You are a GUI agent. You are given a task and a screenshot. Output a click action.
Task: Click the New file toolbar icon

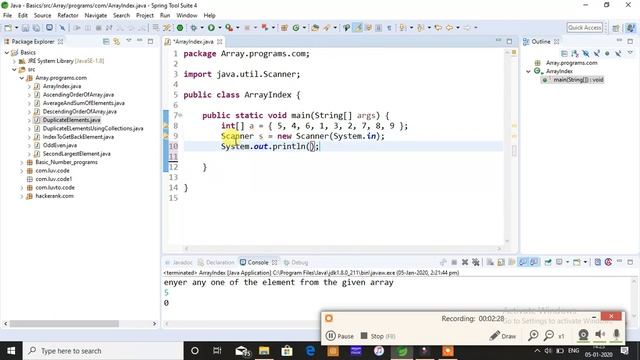point(8,28)
